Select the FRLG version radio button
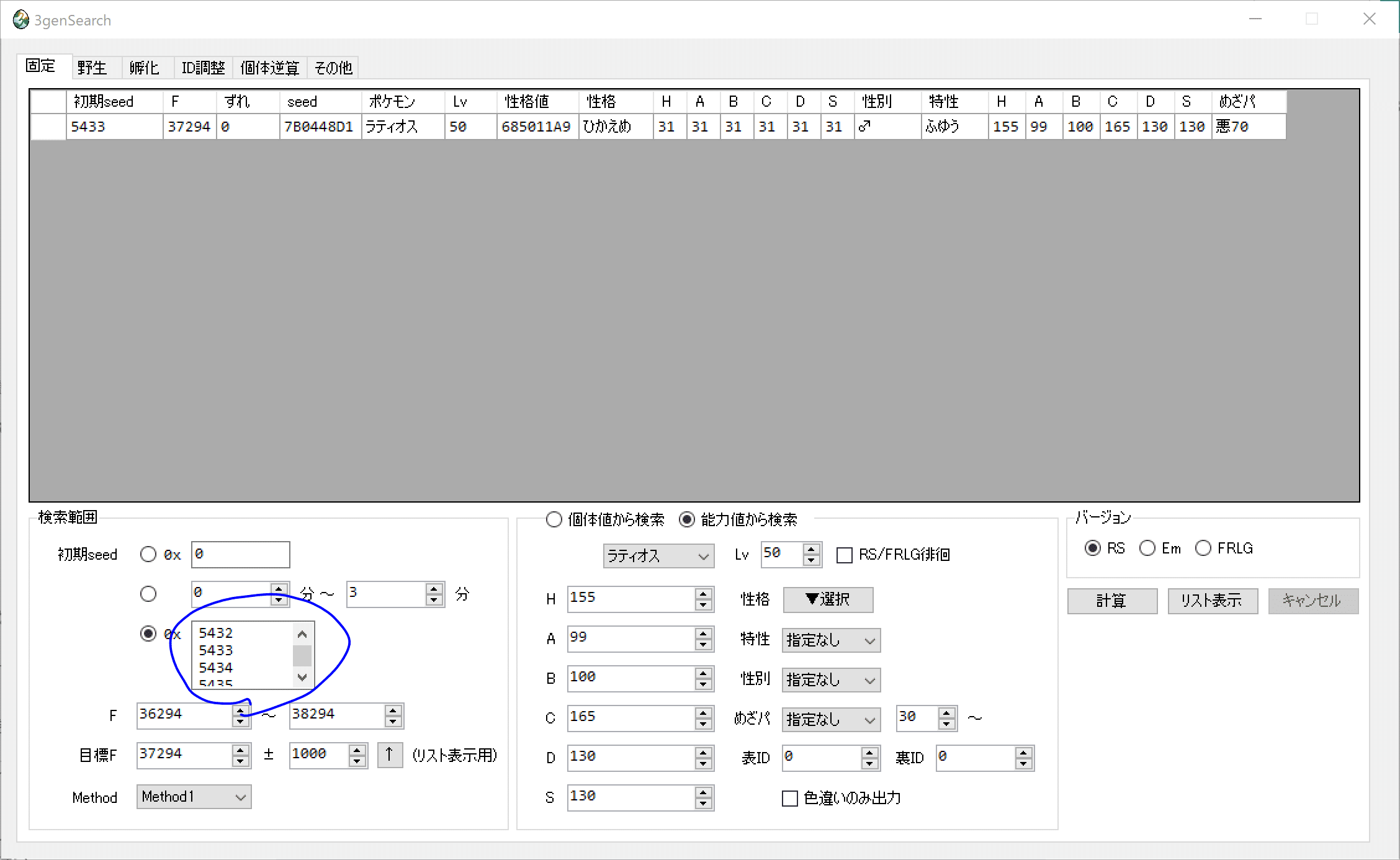This screenshot has width=1400, height=860. pos(1224,548)
